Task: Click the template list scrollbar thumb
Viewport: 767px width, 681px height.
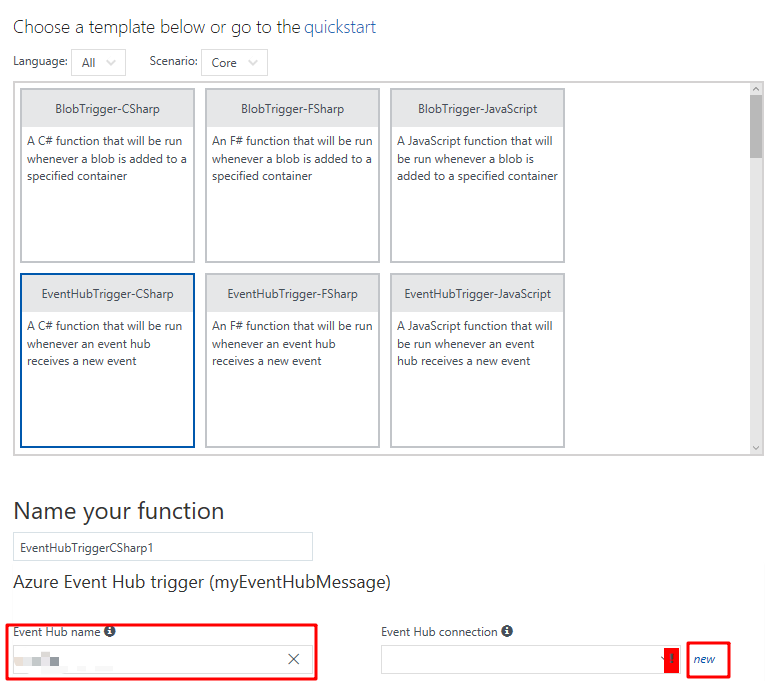Action: click(756, 126)
